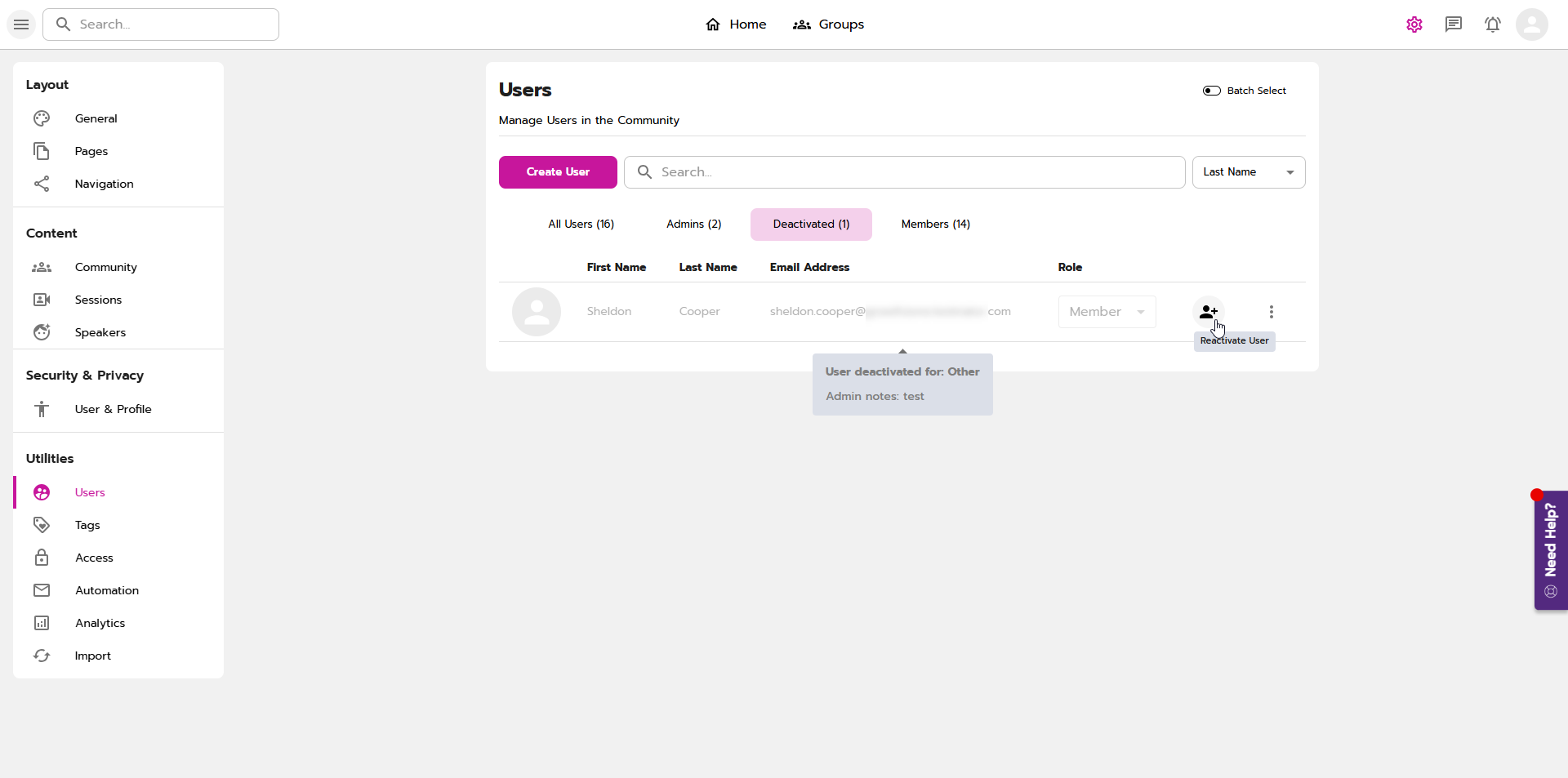The width and height of the screenshot is (1568, 778).
Task: Open the notifications bell icon
Action: (x=1492, y=24)
